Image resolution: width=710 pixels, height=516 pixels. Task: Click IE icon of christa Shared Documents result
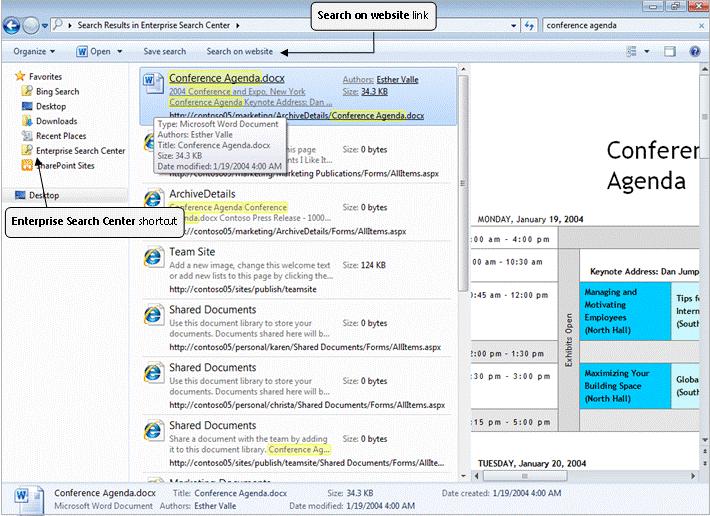(154, 373)
